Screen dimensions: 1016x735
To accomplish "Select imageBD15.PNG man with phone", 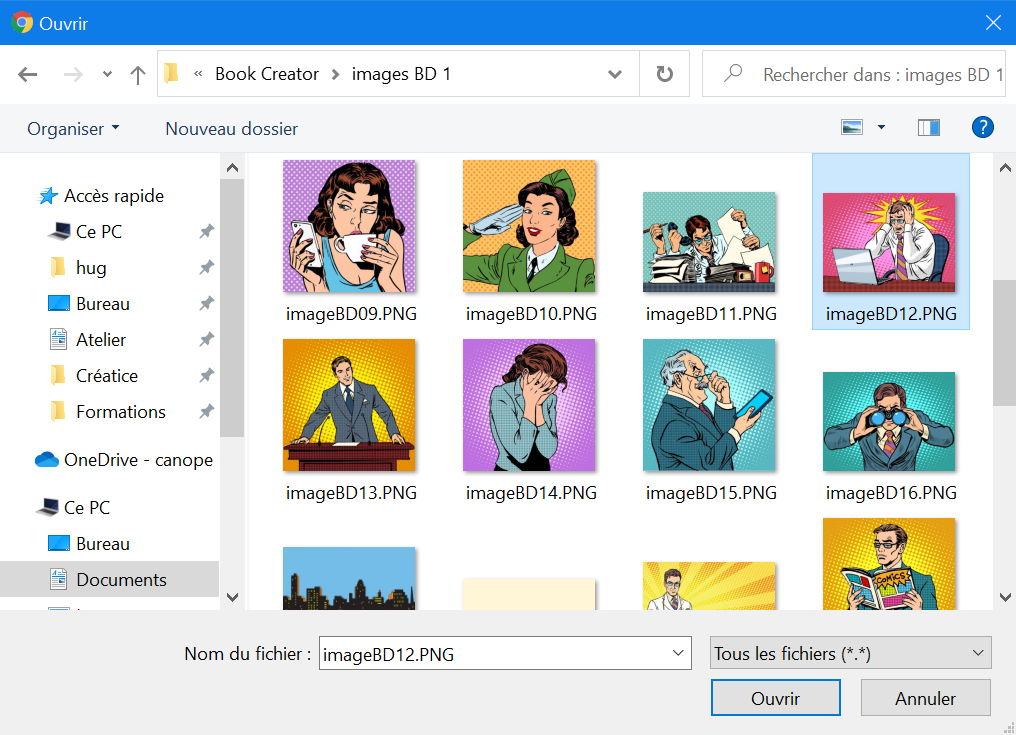I will pos(710,405).
